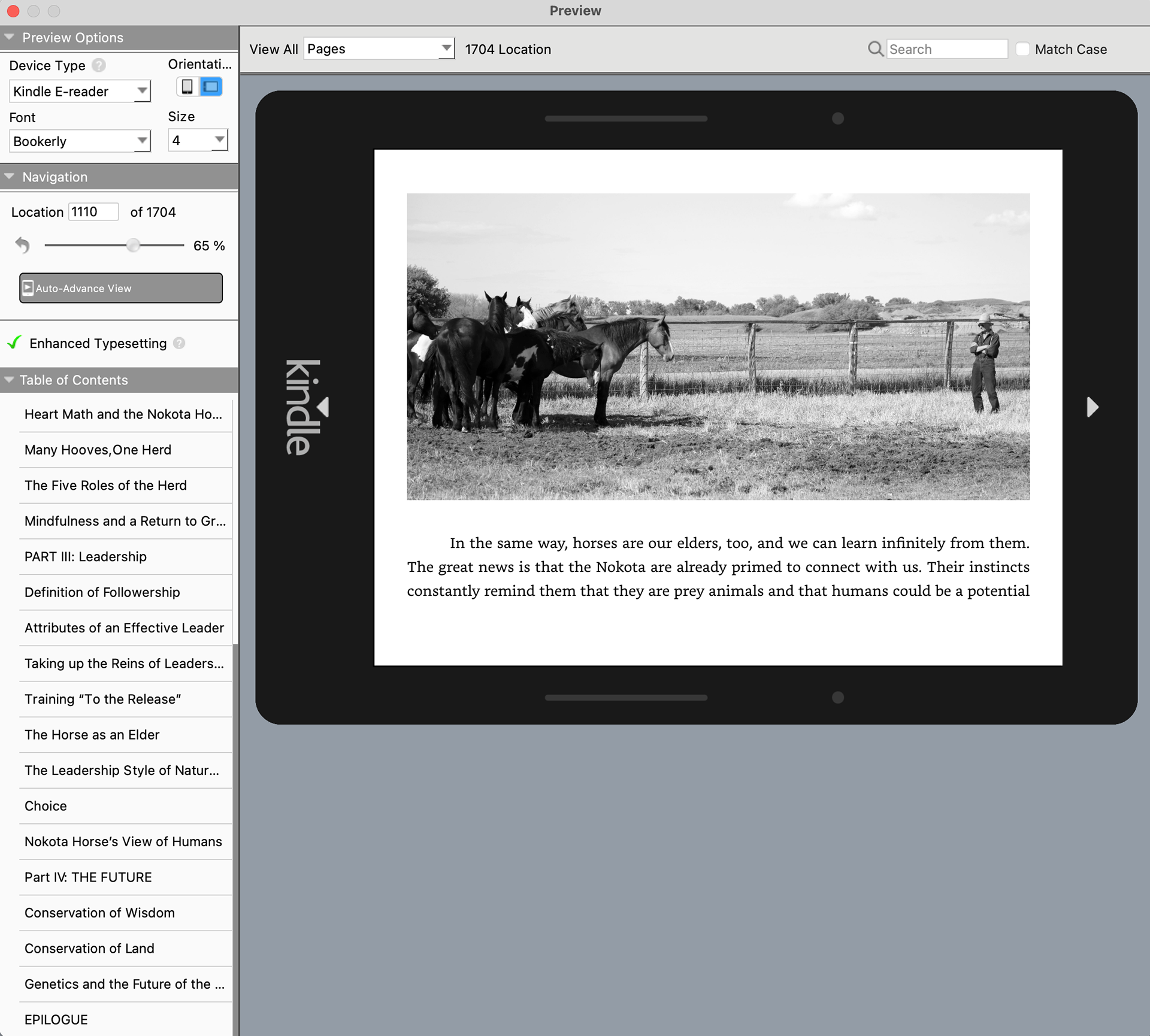1150x1036 pixels.
Task: Enable the Match Case checkbox
Action: (x=1023, y=49)
